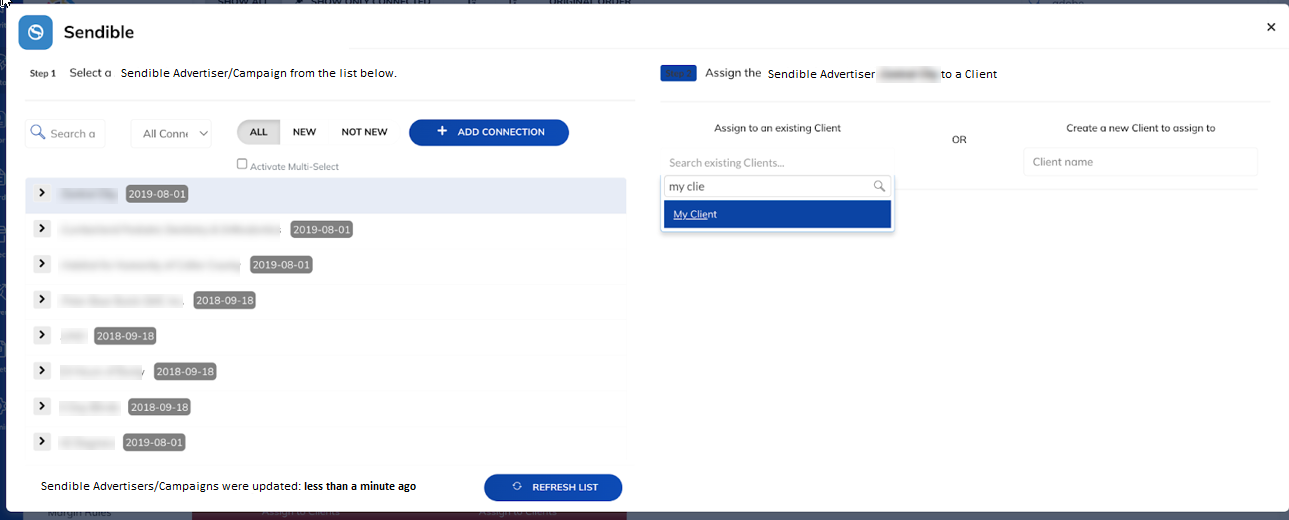The width and height of the screenshot is (1289, 520).
Task: Choose My Client from the results
Action: click(x=777, y=214)
